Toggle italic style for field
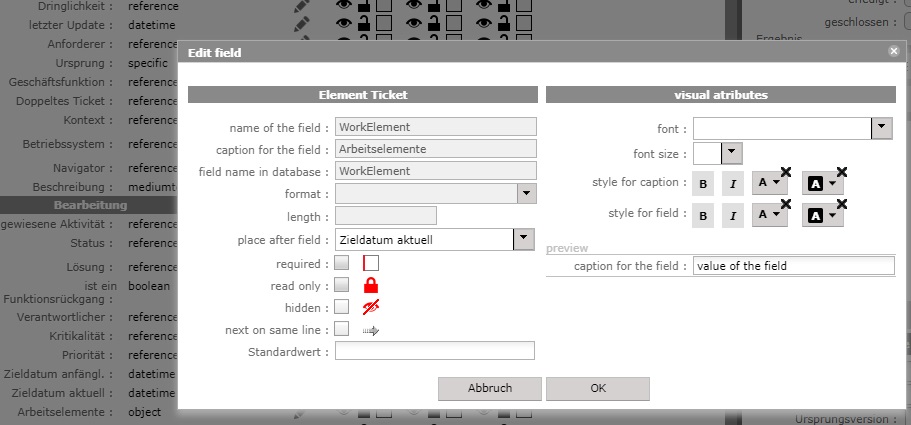The height and width of the screenshot is (425, 911). click(x=732, y=215)
